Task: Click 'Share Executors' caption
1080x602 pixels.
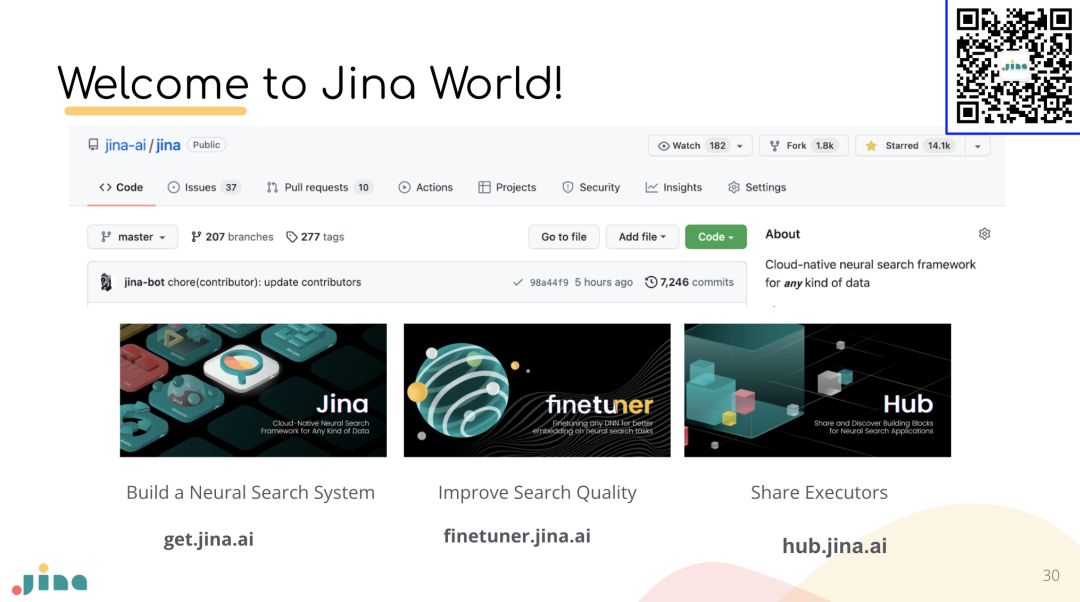Action: pyautogui.click(x=819, y=492)
